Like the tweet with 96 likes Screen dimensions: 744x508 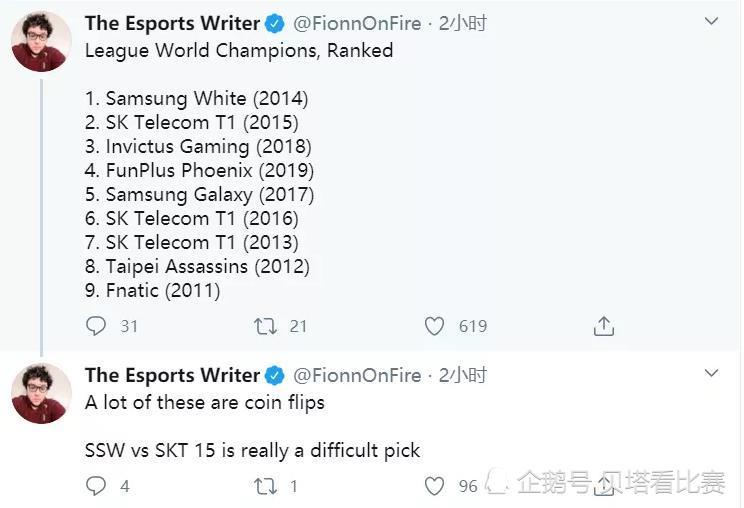point(434,486)
